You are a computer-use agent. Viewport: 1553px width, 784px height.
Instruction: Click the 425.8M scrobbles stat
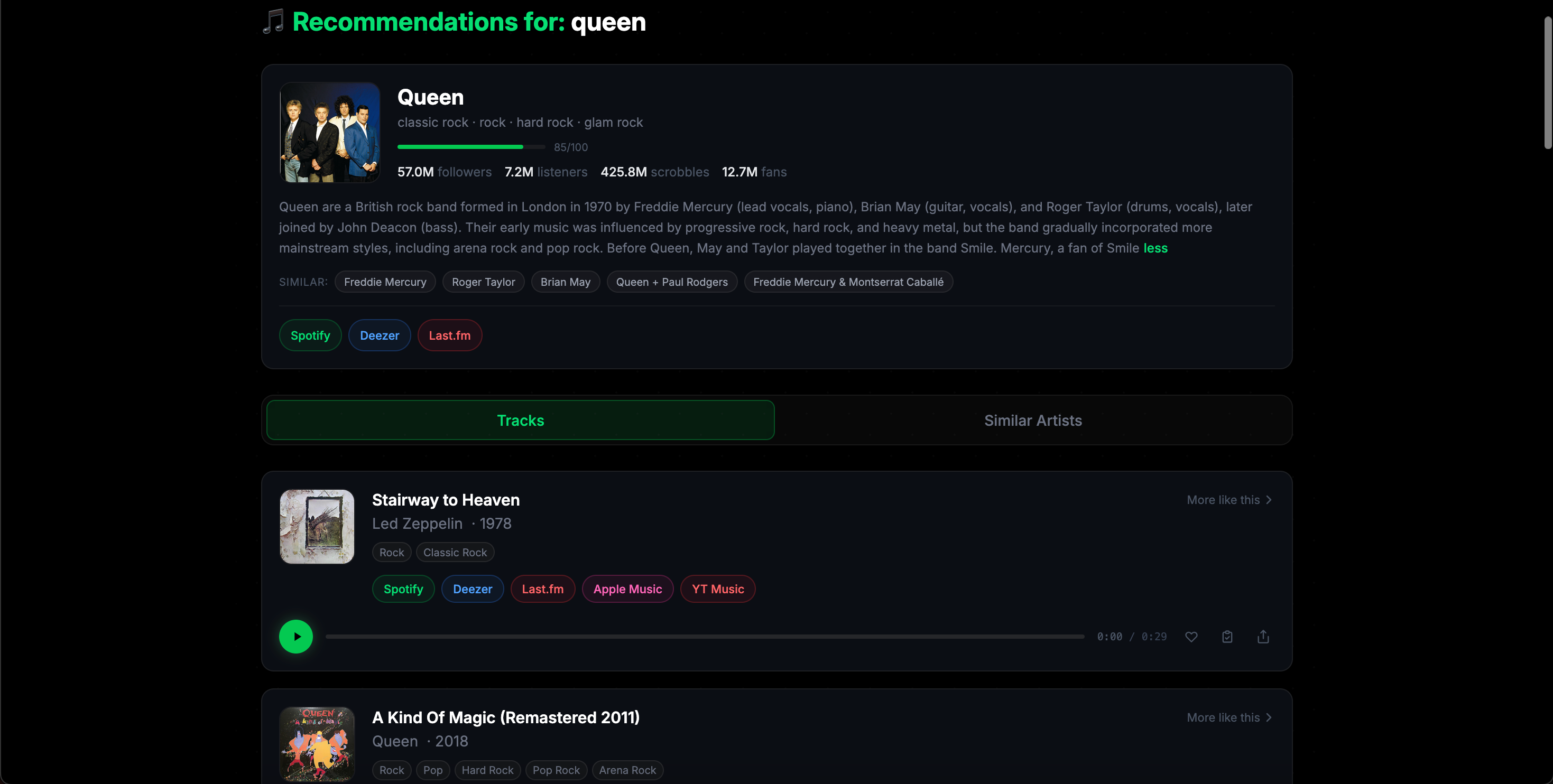(655, 172)
